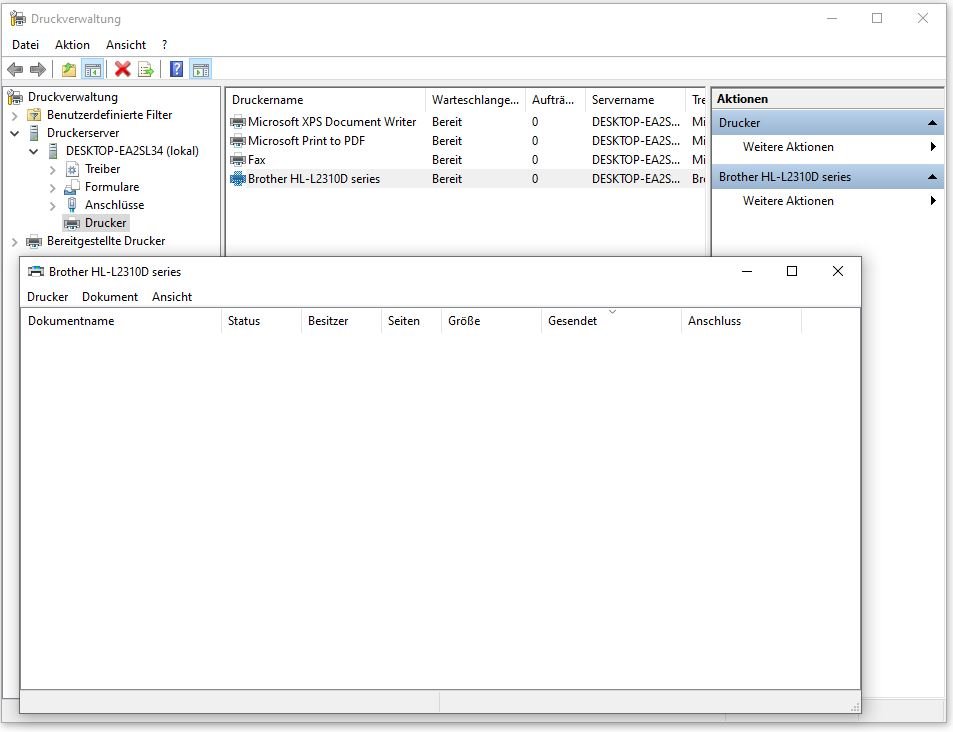Minimize the Brother HL-L2310D series queue window
Viewport: 953px width, 732px height.
tap(747, 271)
